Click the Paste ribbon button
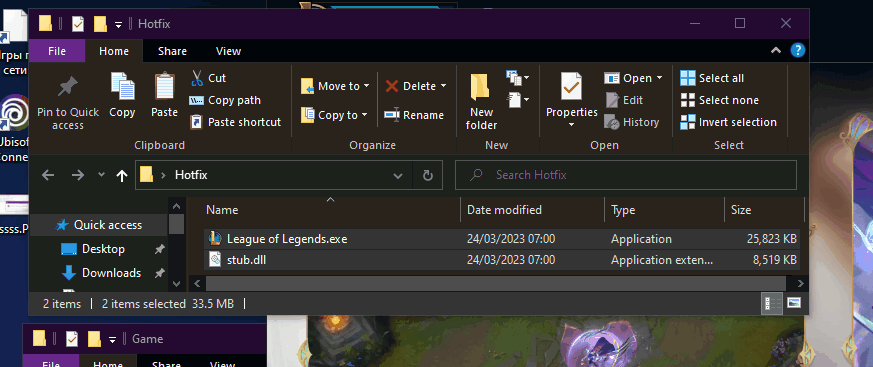 tap(164, 95)
